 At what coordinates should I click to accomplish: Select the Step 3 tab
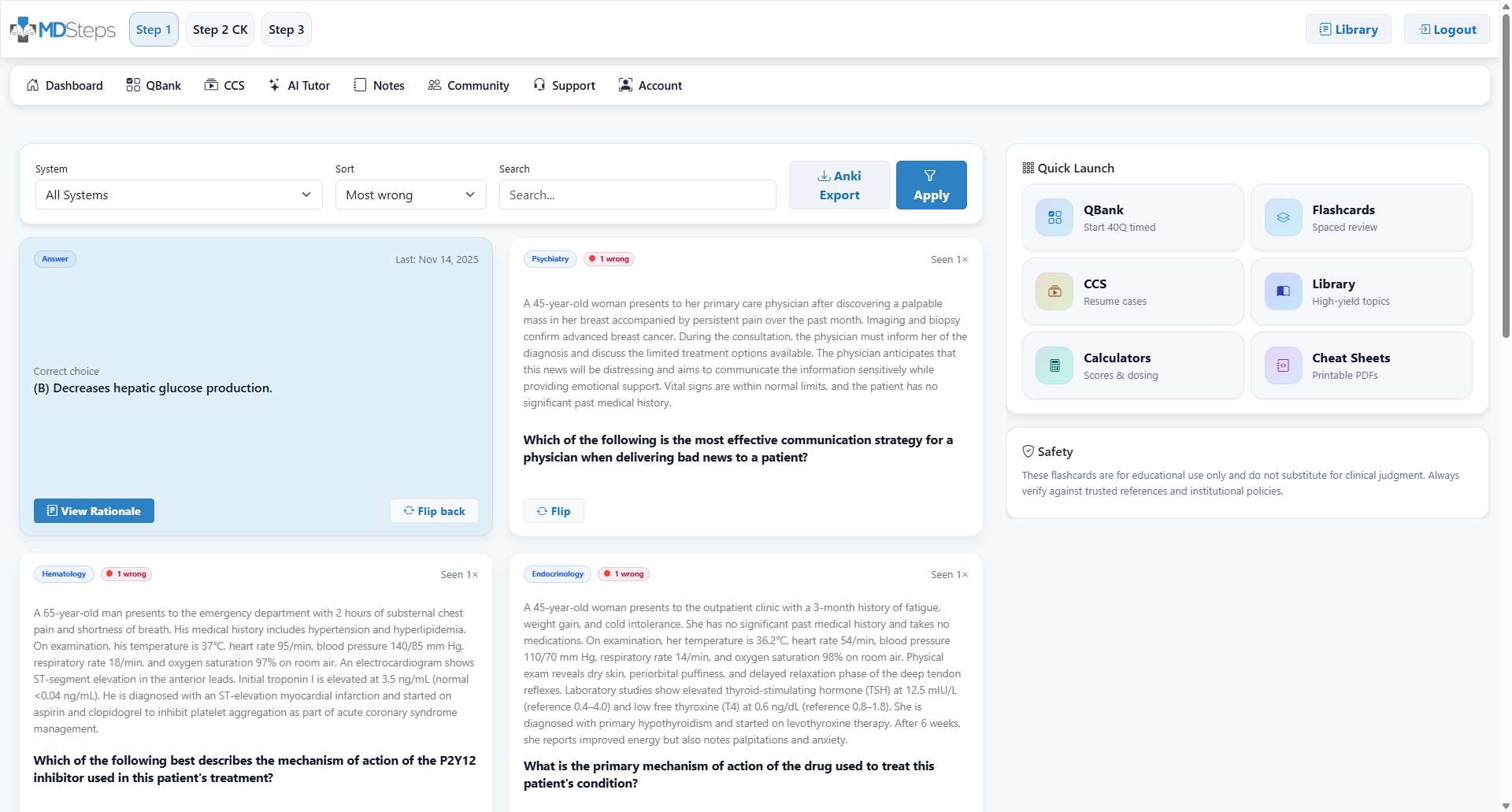286,30
